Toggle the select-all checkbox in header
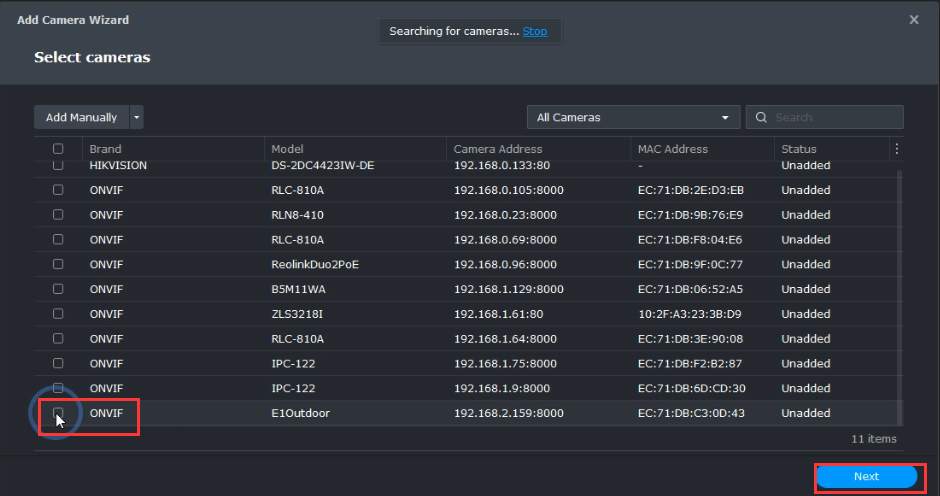This screenshot has height=496, width=940. (58, 149)
